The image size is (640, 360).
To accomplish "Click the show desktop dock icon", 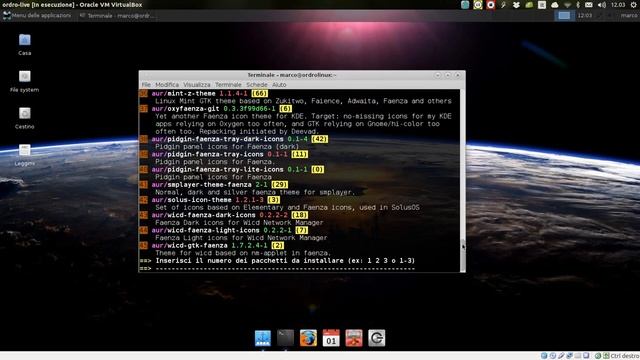I will click(262, 338).
